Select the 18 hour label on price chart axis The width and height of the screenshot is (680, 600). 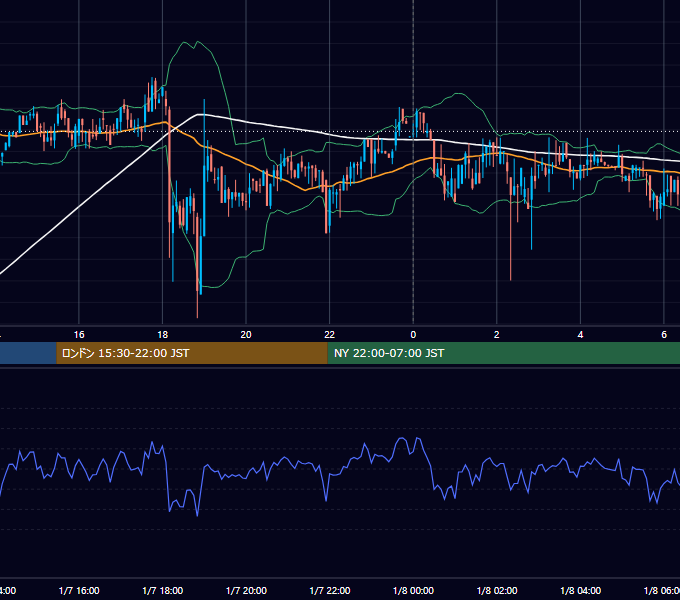click(163, 335)
